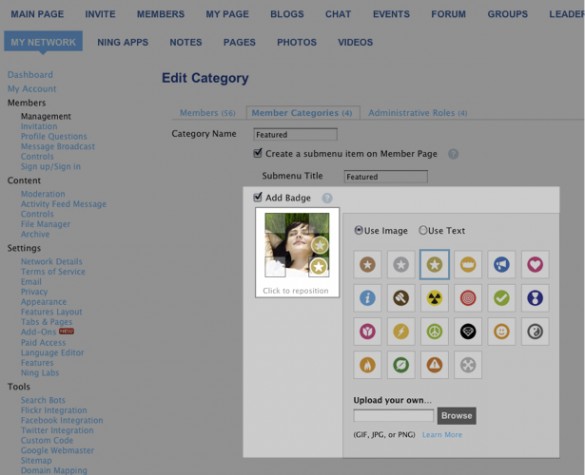The height and width of the screenshot is (475, 585).
Task: Open the Add-Ons settings link
Action: [x=38, y=332]
